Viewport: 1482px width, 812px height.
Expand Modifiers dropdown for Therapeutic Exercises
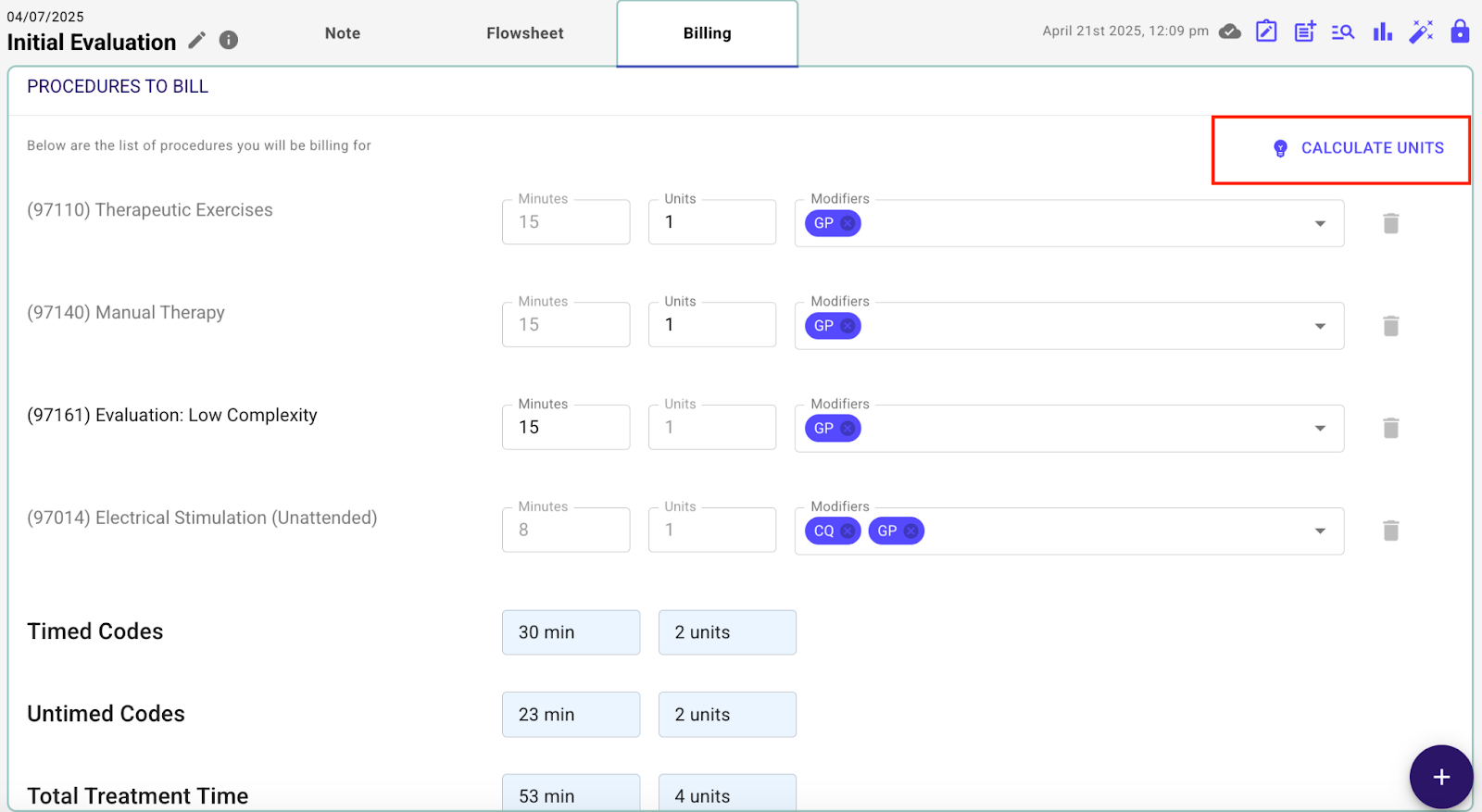pos(1320,223)
